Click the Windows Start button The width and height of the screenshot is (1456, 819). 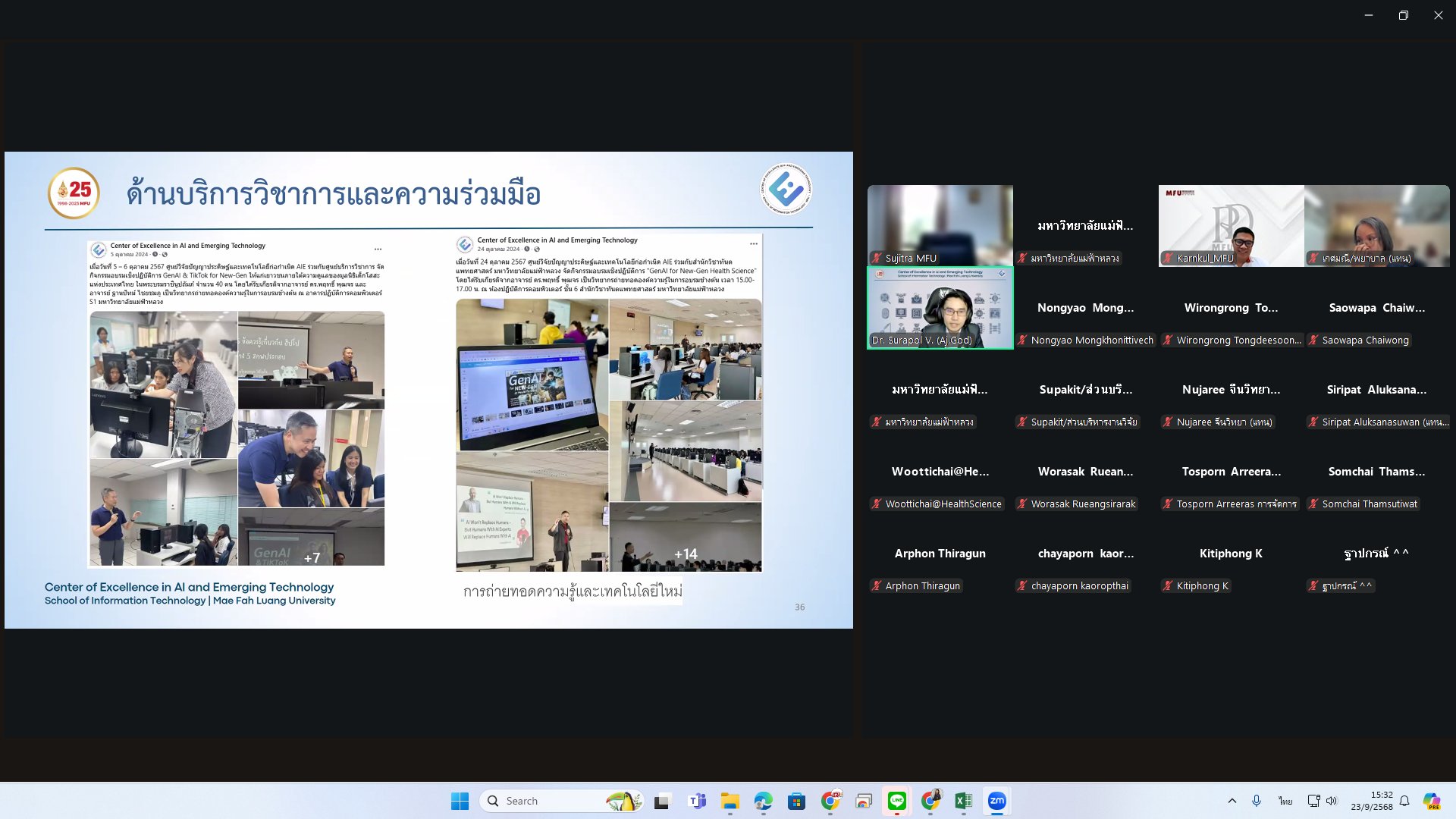pyautogui.click(x=460, y=801)
